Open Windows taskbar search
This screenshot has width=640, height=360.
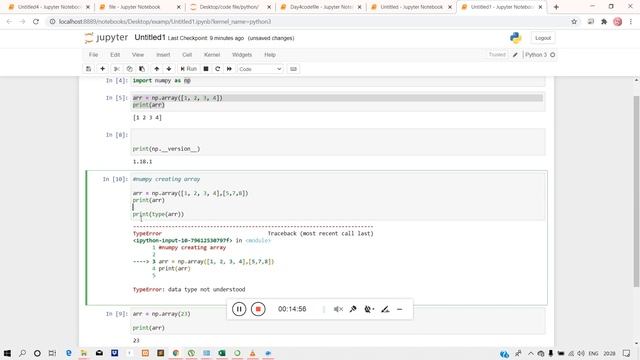click(22, 353)
